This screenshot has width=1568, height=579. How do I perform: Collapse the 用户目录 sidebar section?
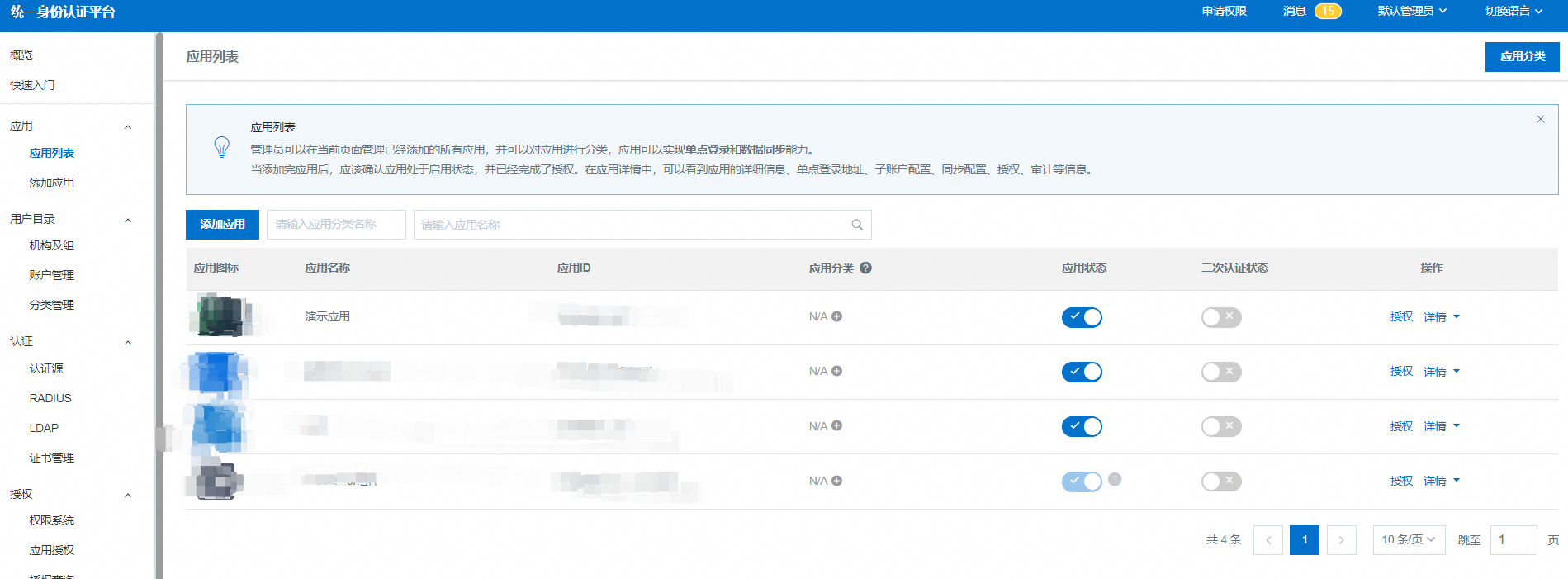128,220
